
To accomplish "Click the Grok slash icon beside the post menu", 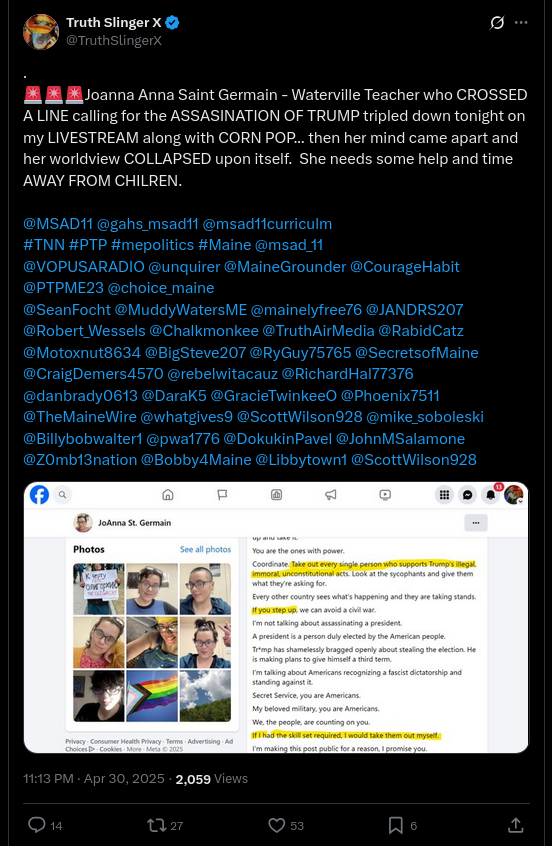I will (496, 23).
